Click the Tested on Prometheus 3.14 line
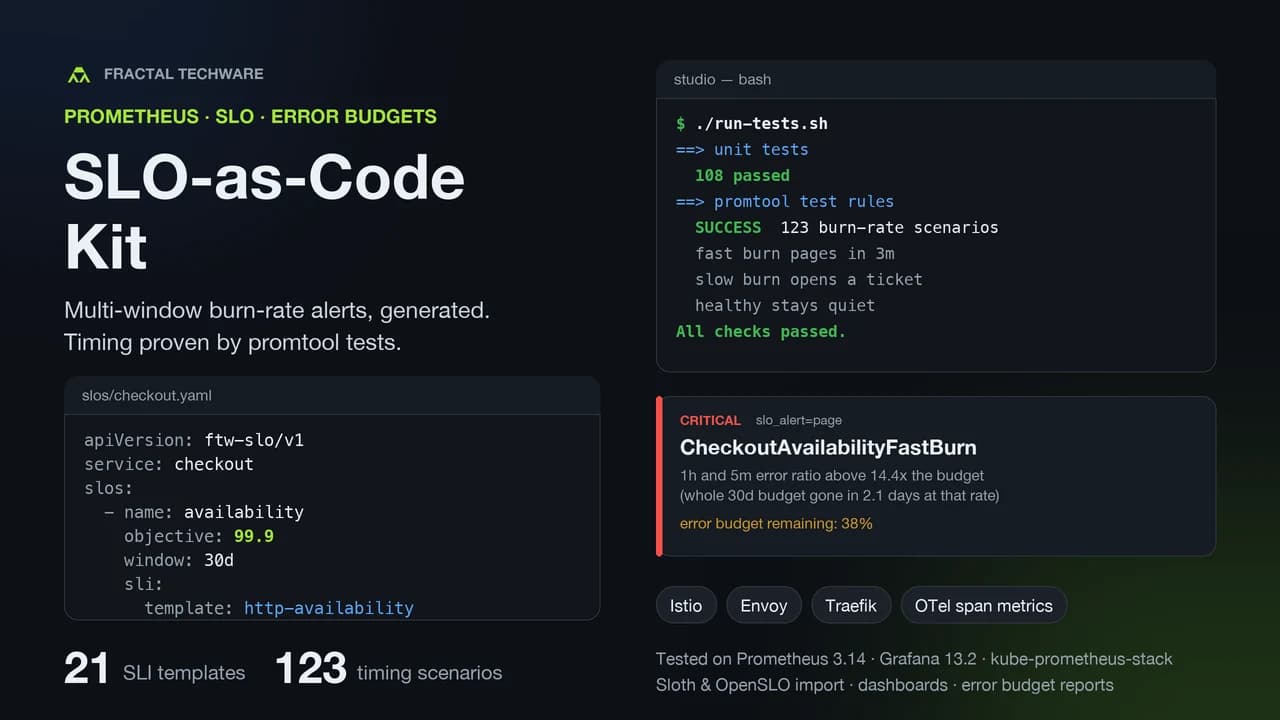Viewport: 1280px width, 720px height. [914, 659]
